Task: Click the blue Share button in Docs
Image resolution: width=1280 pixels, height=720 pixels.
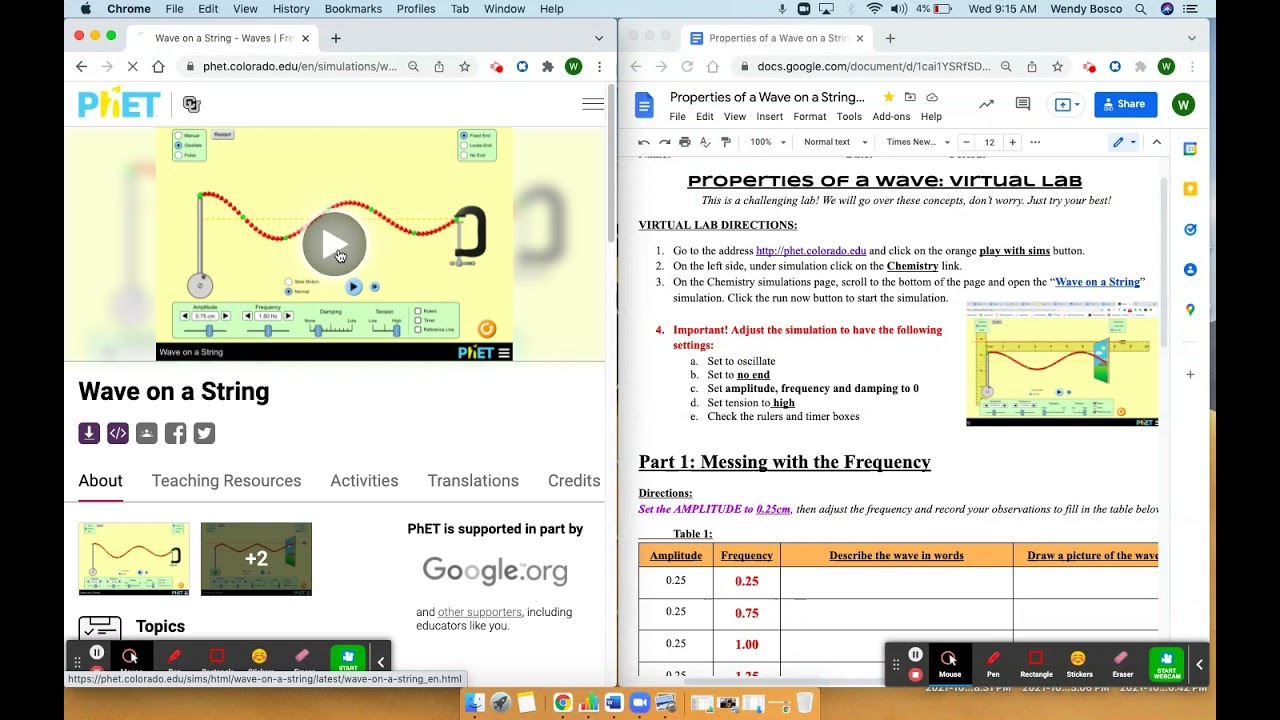Action: pos(1125,104)
